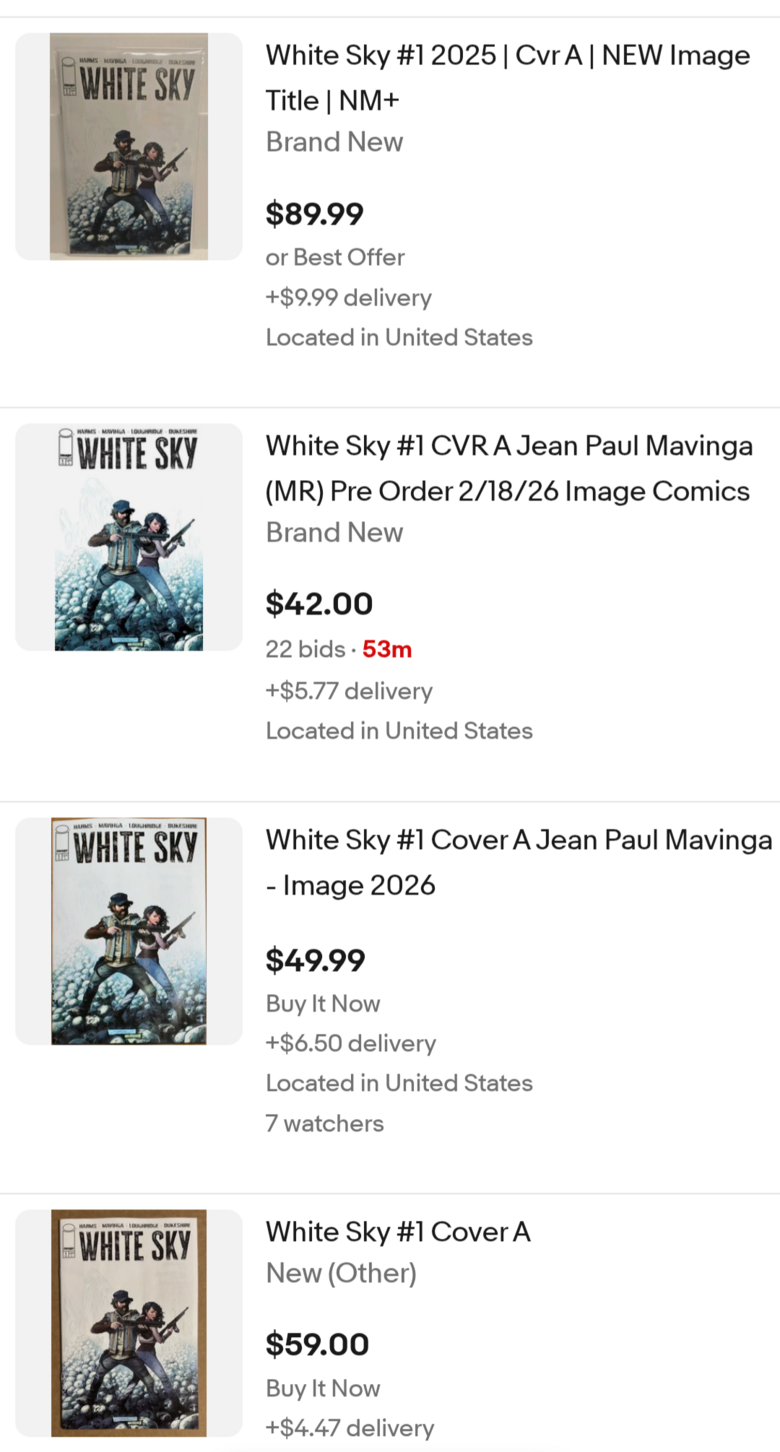
Task: Tap the $42.00 auction price
Action: pyautogui.click(x=319, y=604)
